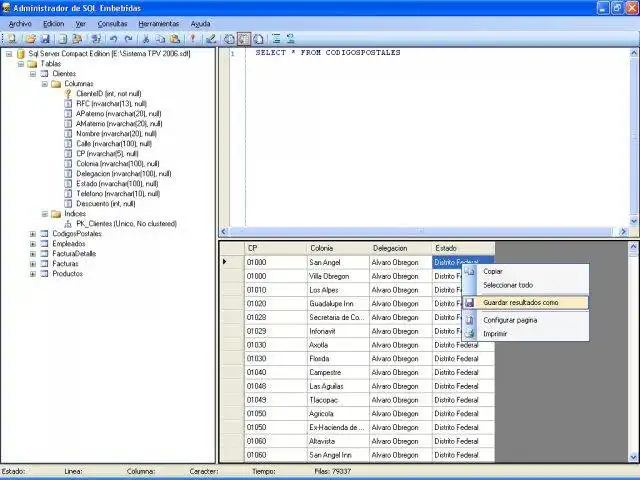Screen dimensions: 640x480
Task: Click the query editor horizontal scroll right arrow
Action: tap(623, 232)
